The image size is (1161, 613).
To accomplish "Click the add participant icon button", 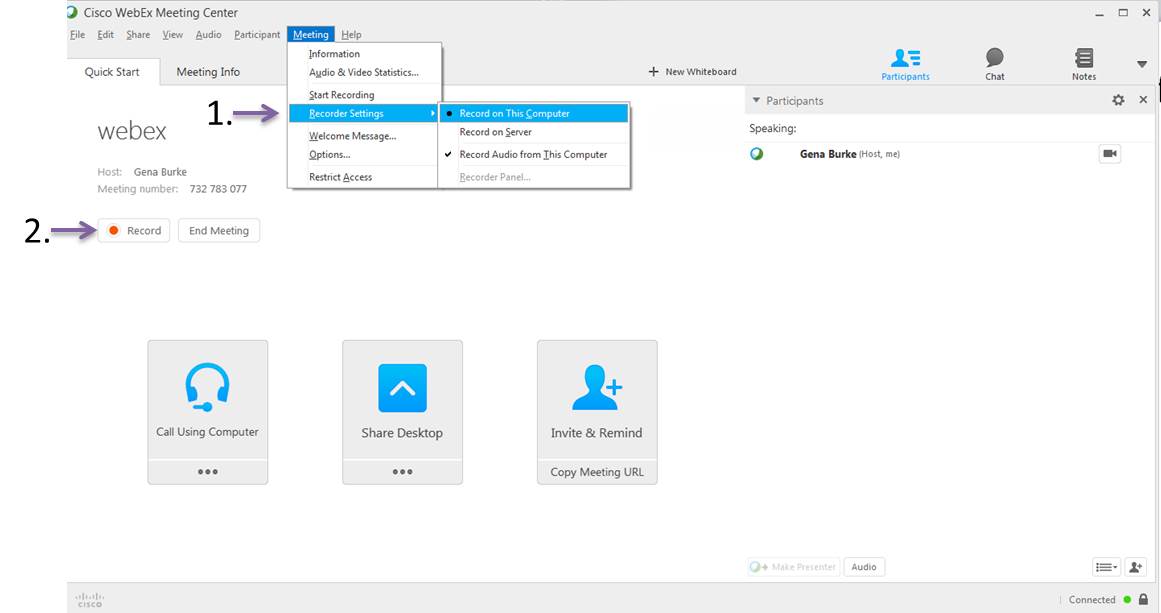I will coord(1135,567).
